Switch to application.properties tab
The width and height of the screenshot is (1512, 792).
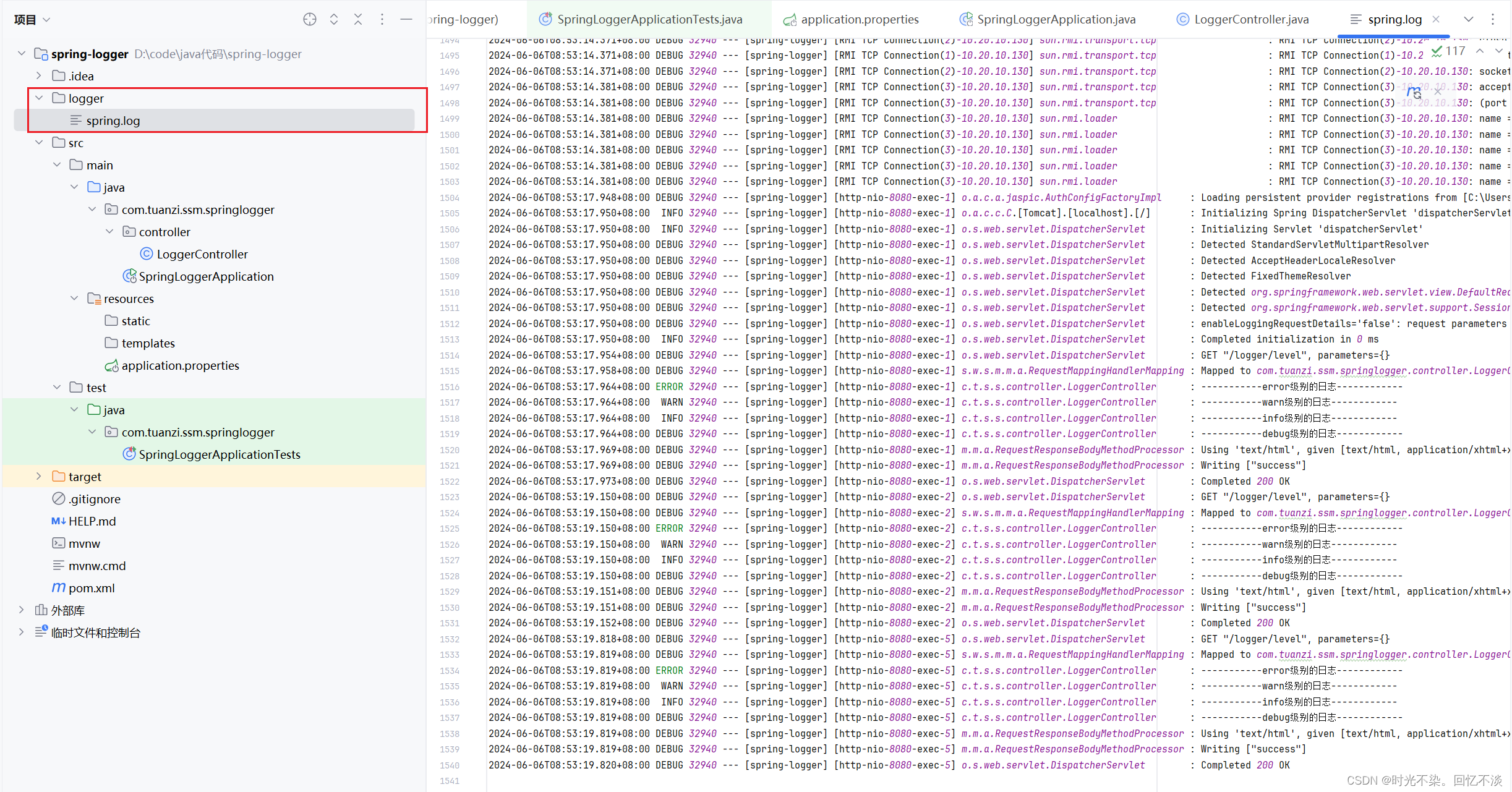tap(851, 19)
